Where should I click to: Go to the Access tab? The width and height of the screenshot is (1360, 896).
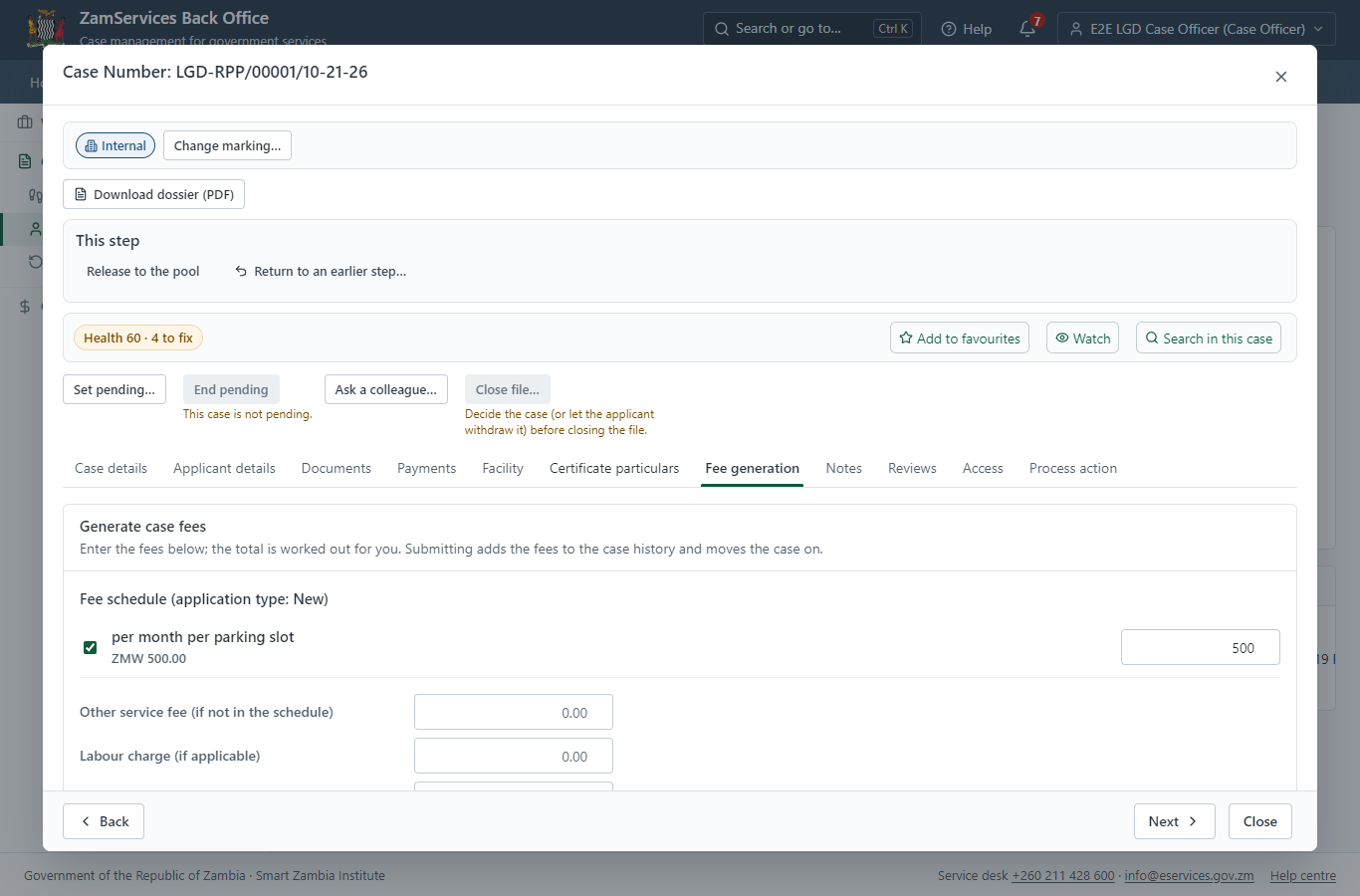[x=983, y=468]
